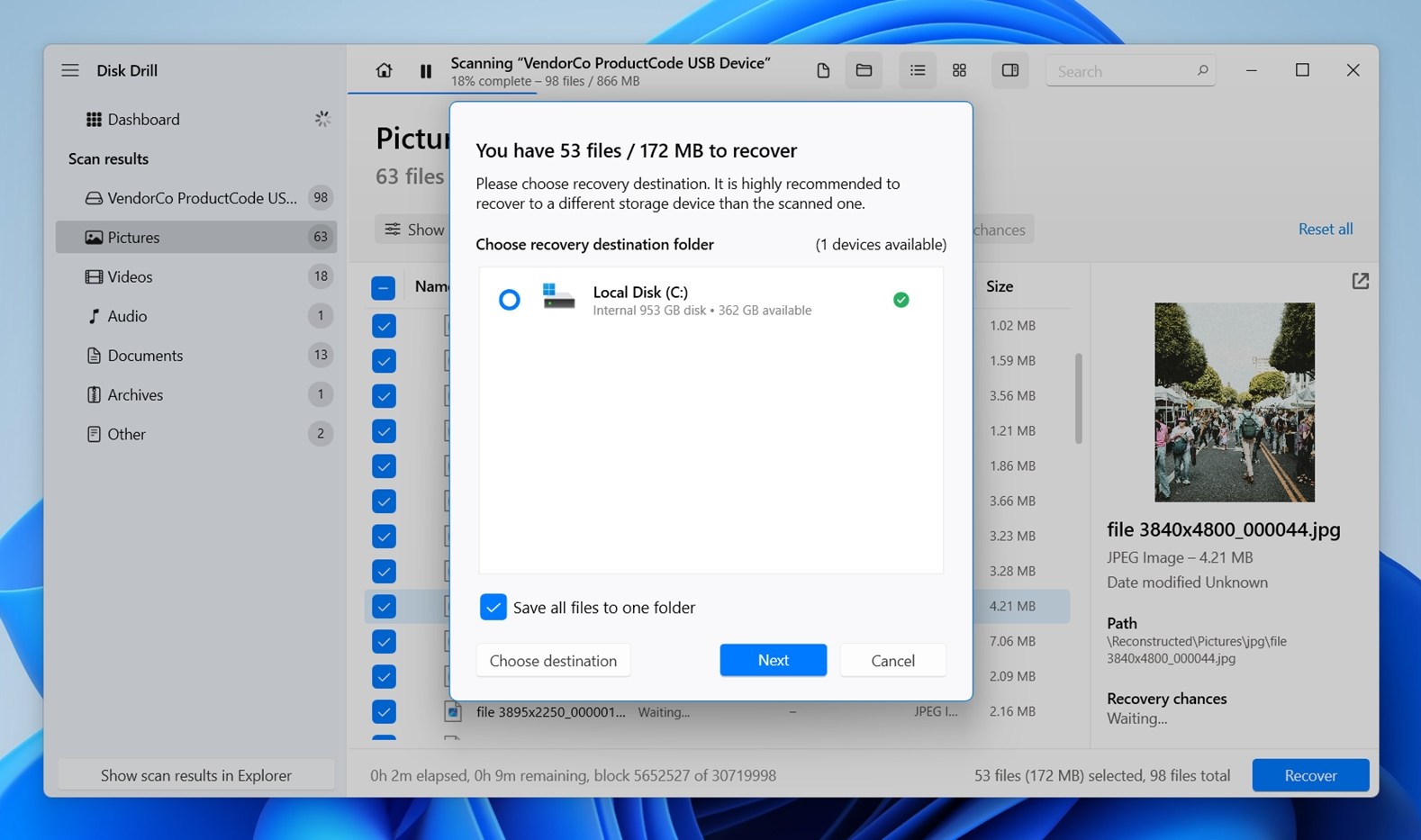Uncheck the 1.02 MB file row checkbox

click(x=384, y=326)
